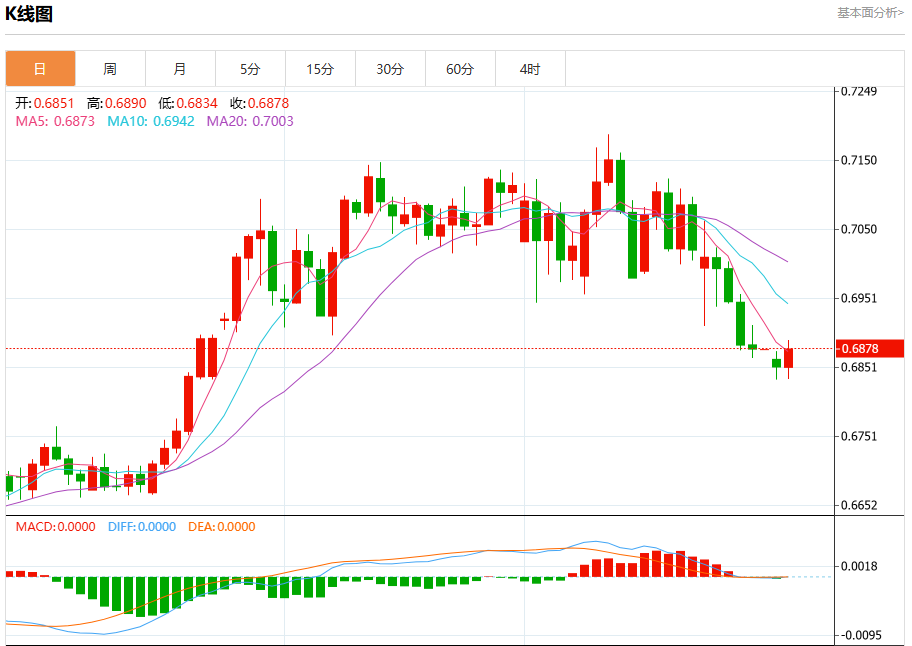The image size is (912, 646).
Task: Open the 30分 interval tab
Action: click(x=390, y=69)
